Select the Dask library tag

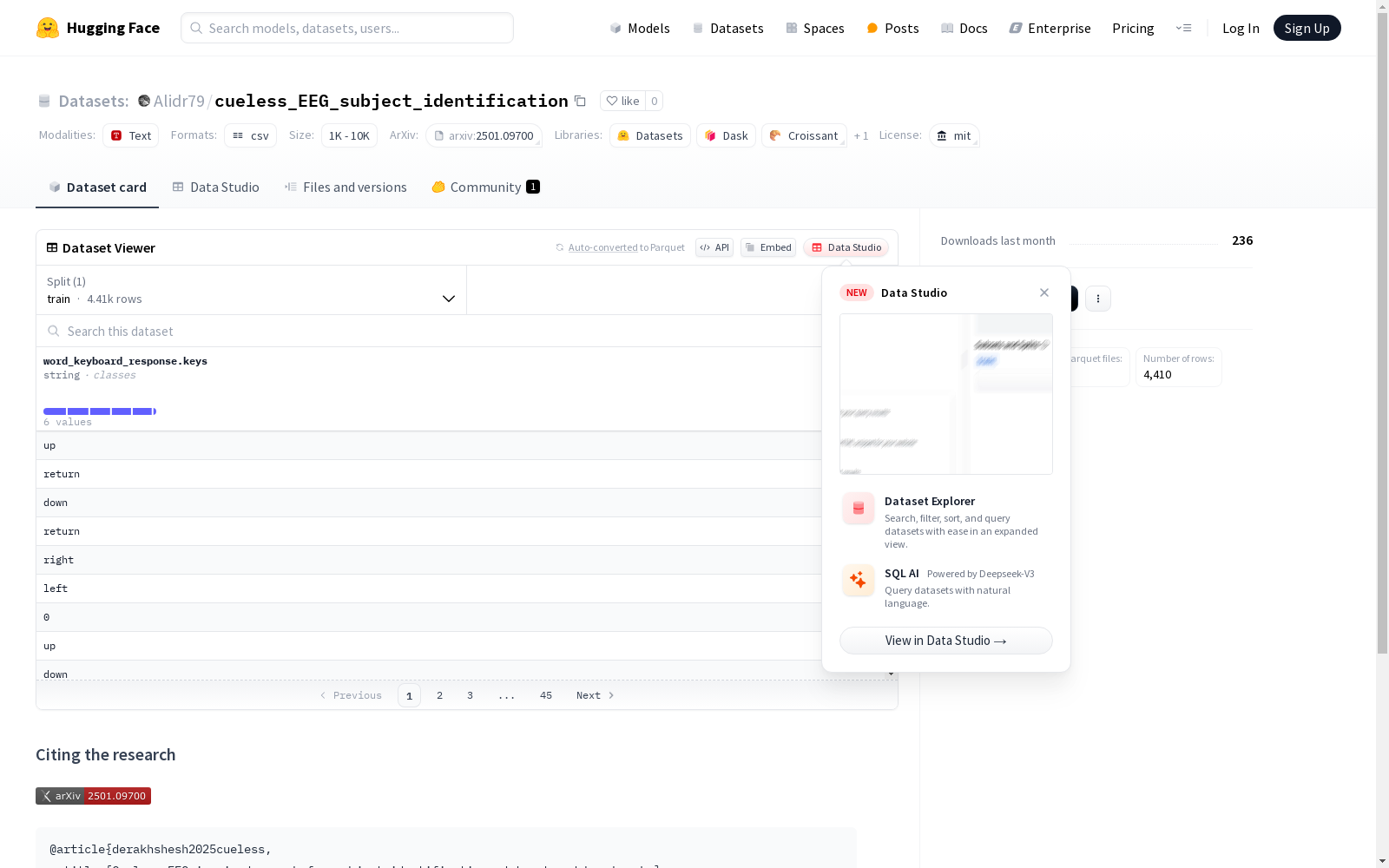(726, 135)
